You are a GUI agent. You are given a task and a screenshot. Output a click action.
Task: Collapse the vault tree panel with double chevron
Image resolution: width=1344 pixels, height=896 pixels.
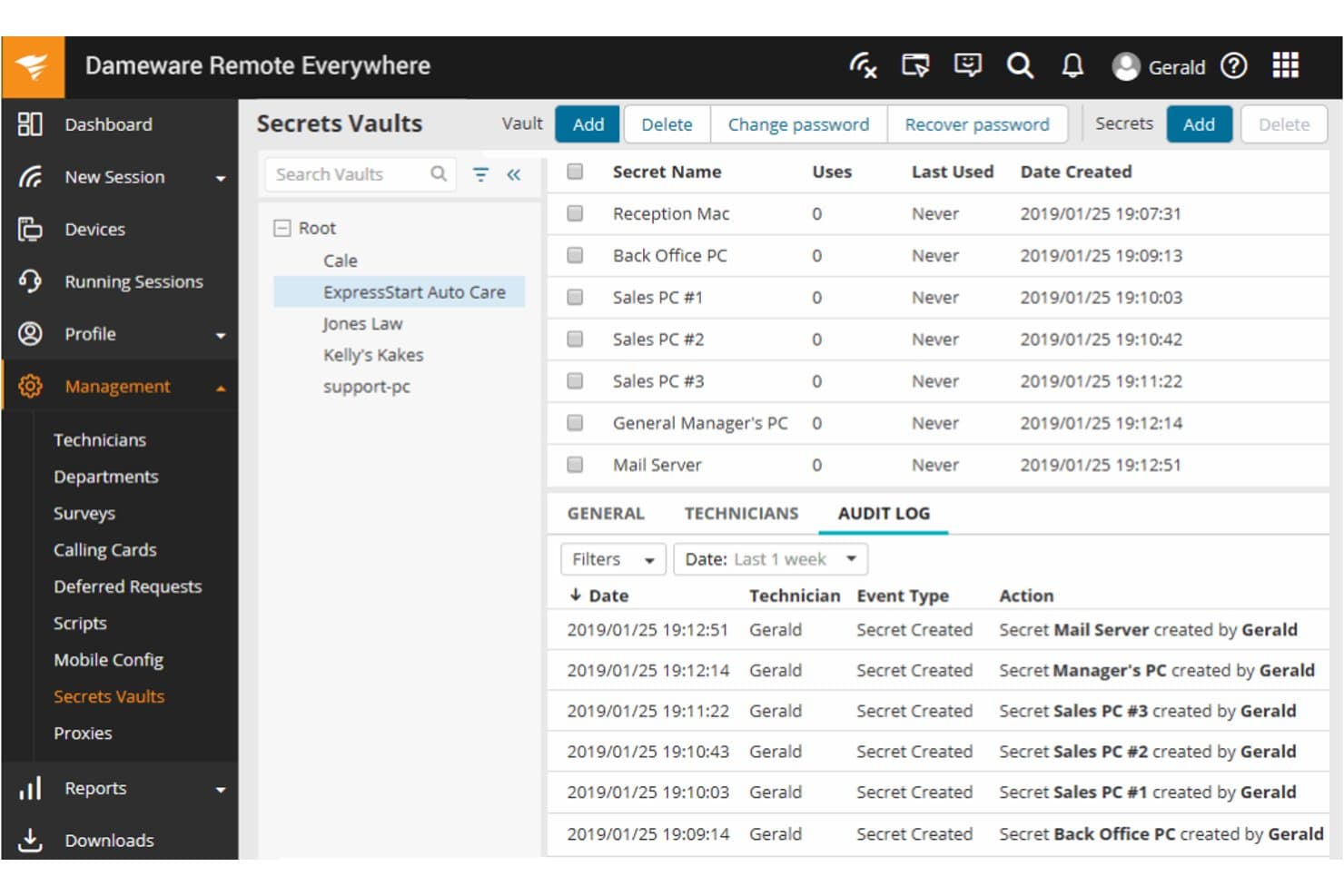tap(514, 174)
